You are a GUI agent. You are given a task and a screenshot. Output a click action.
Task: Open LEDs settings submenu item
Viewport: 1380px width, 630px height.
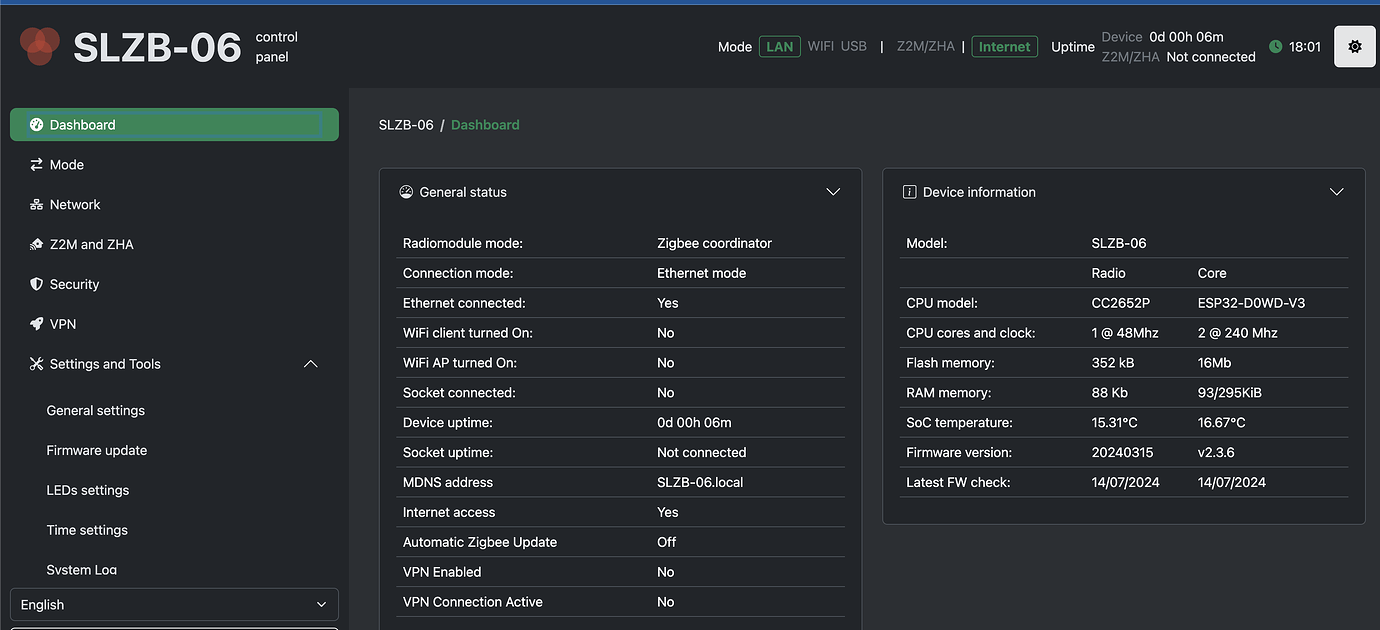(x=88, y=491)
